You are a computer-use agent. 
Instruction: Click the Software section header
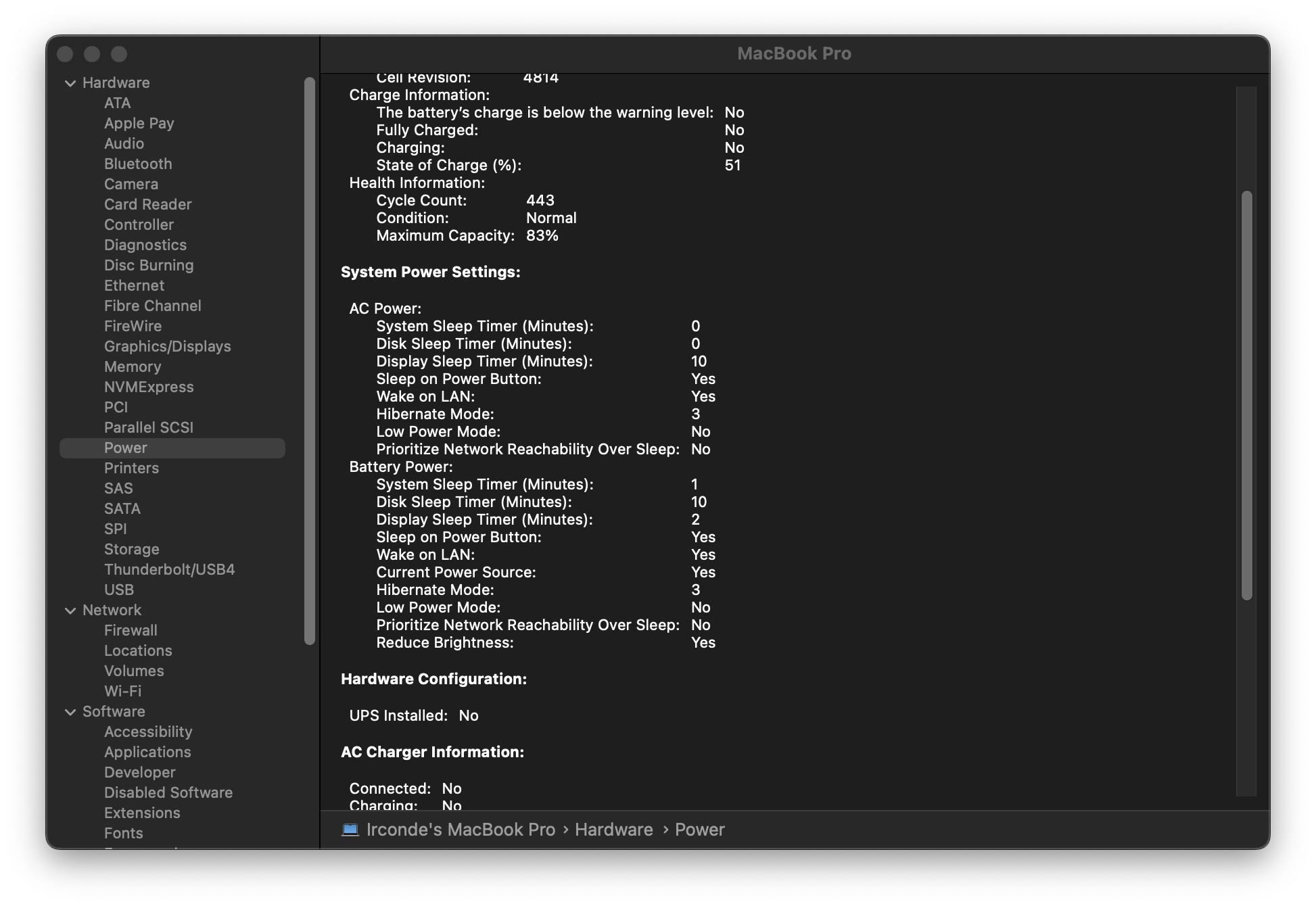(114, 711)
